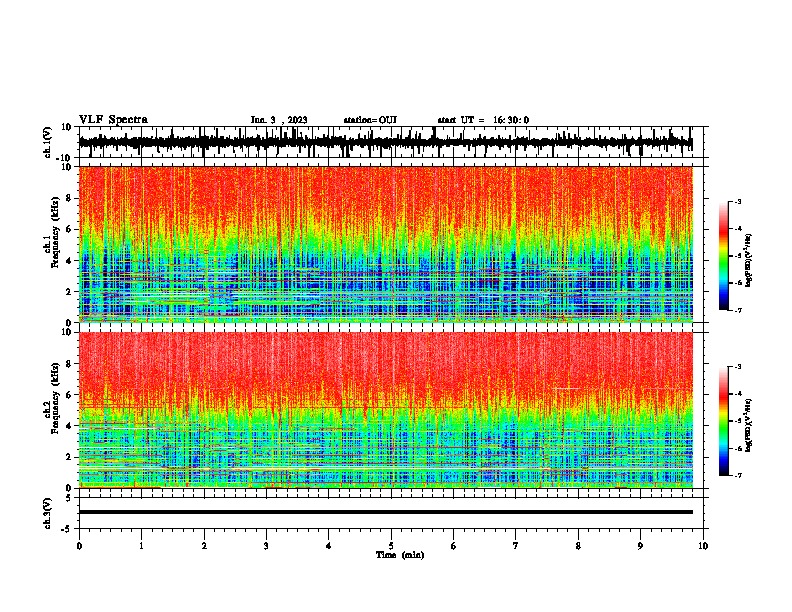This screenshot has height=612, width=792.
Task: Click time axis tick label "6"
Action: coord(454,546)
